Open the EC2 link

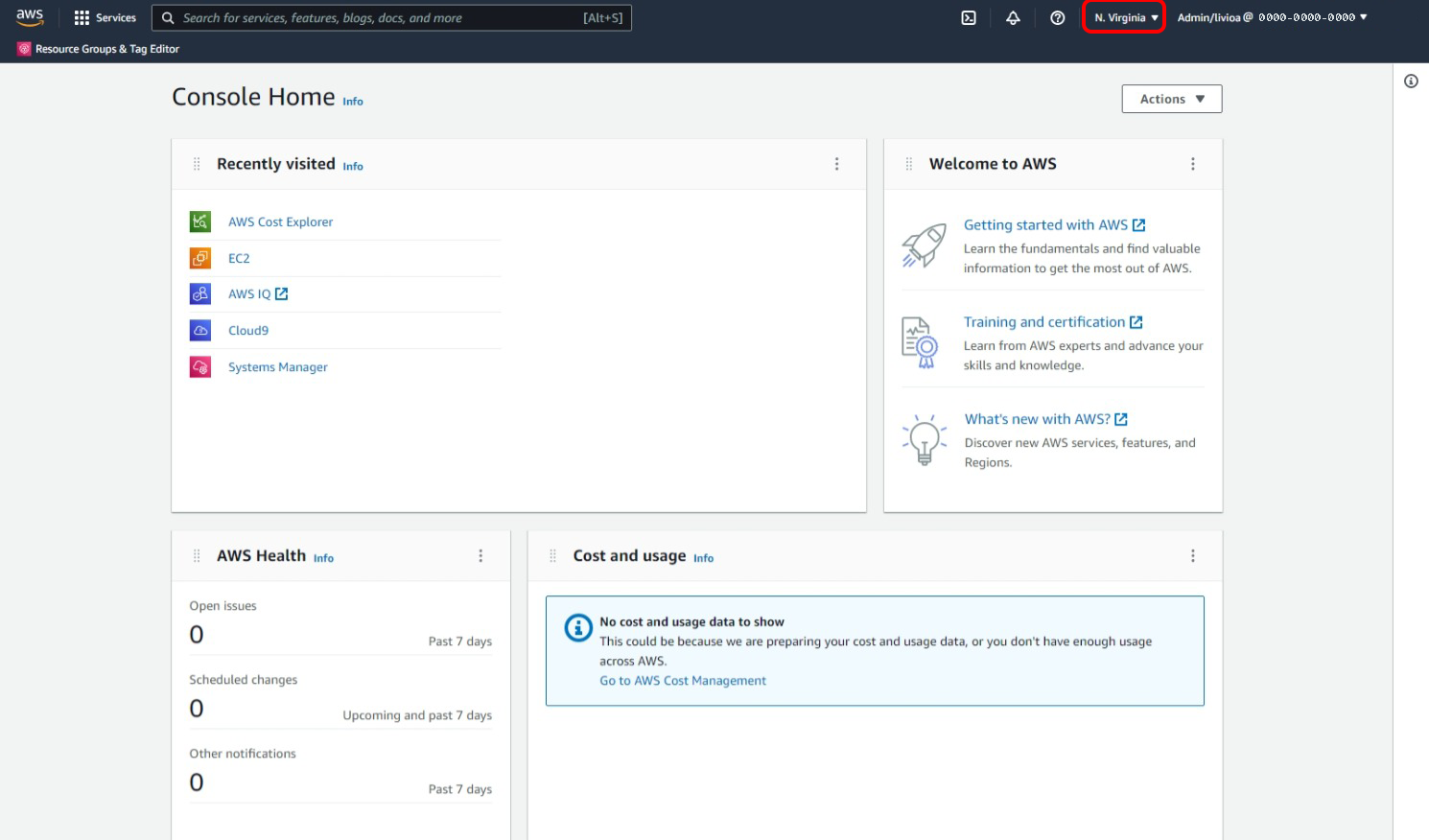click(x=239, y=258)
